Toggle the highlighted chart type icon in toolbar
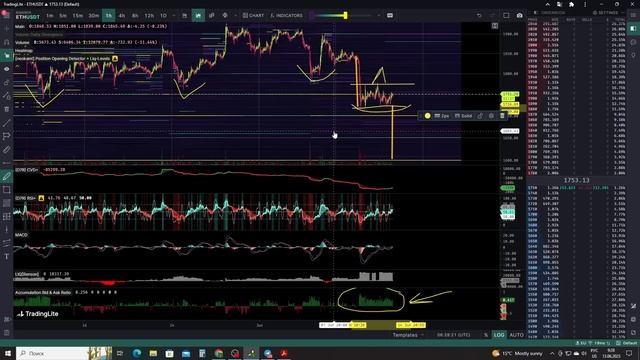Viewport: 640px width, 360px height. click(198, 16)
